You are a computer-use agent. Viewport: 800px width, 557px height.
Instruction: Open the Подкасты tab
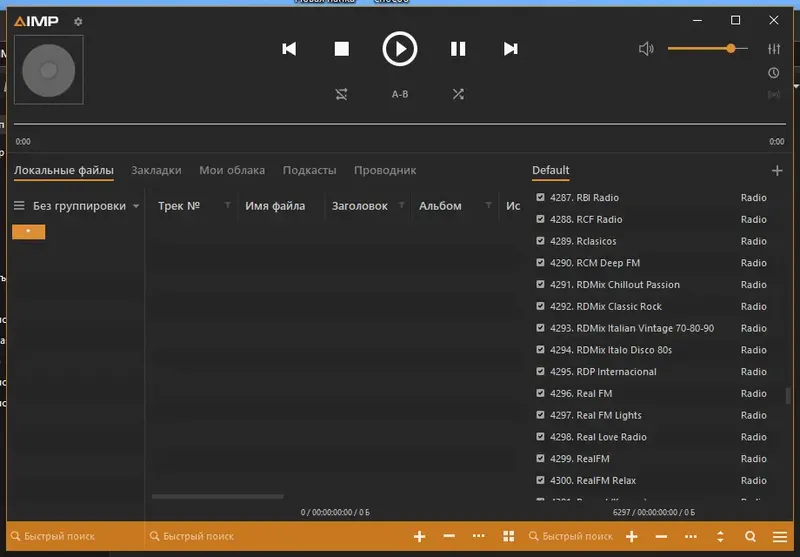(x=310, y=170)
